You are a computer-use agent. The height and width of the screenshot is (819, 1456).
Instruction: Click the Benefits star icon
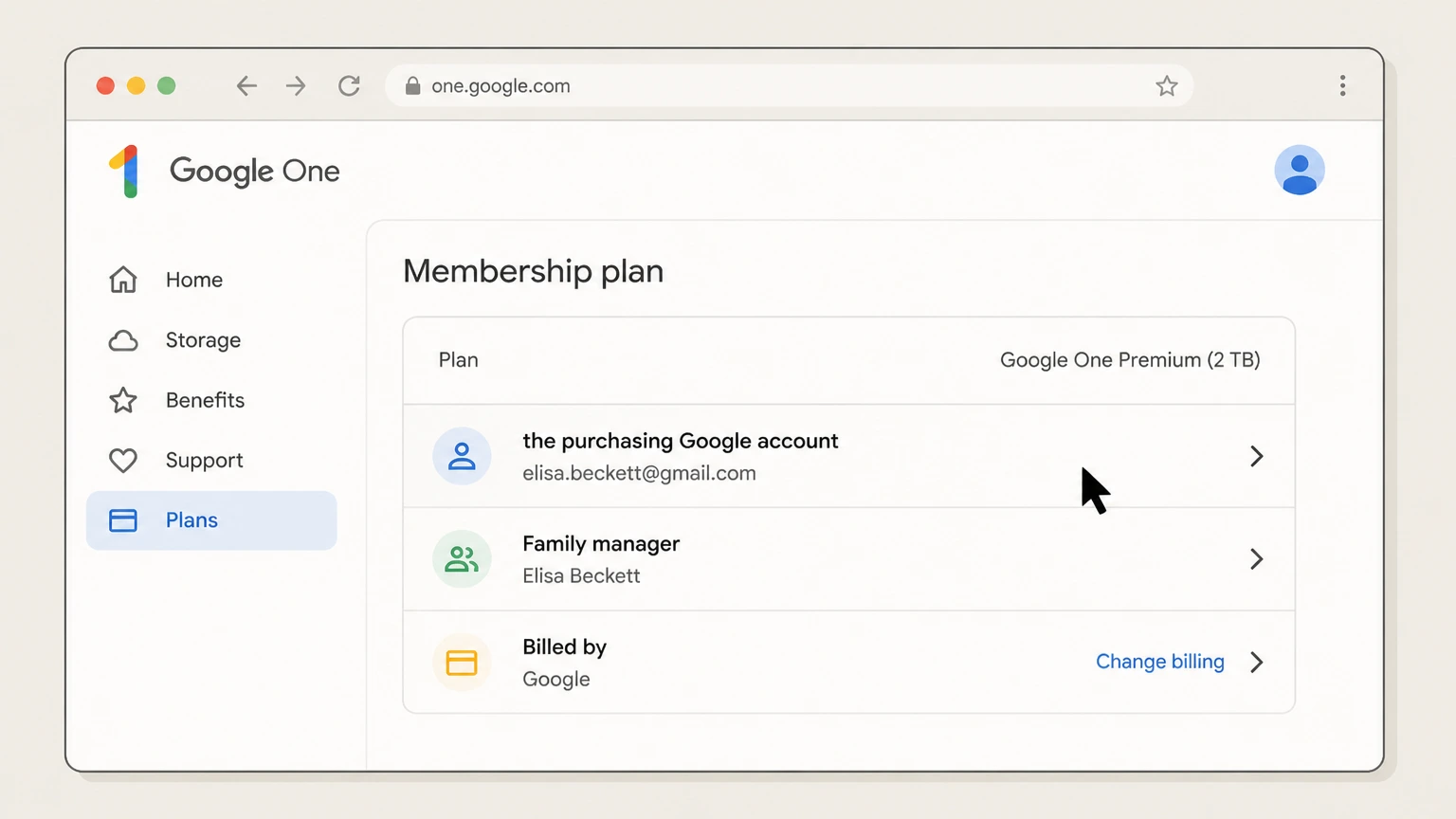123,400
